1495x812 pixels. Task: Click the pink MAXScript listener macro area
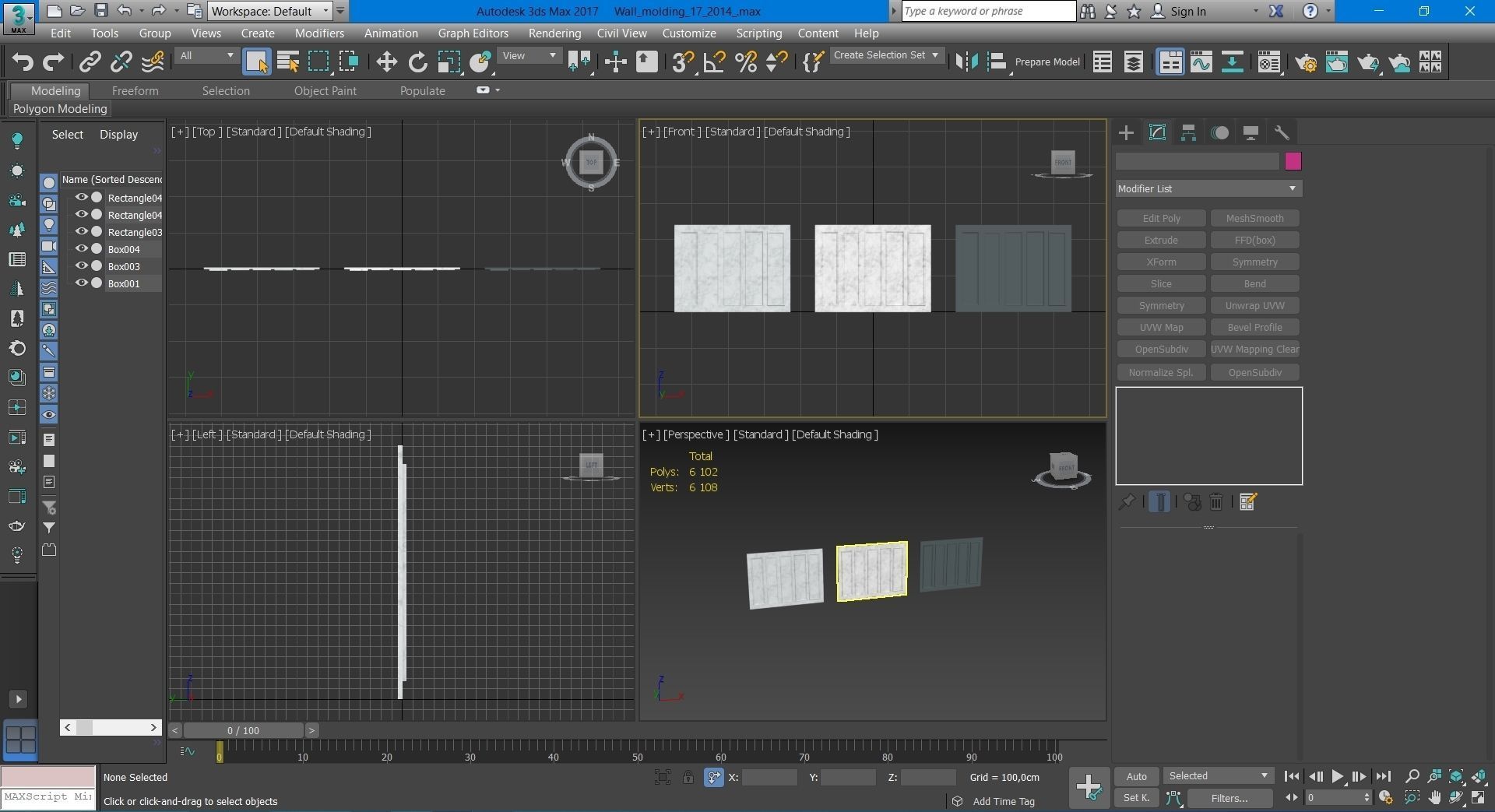[x=47, y=776]
